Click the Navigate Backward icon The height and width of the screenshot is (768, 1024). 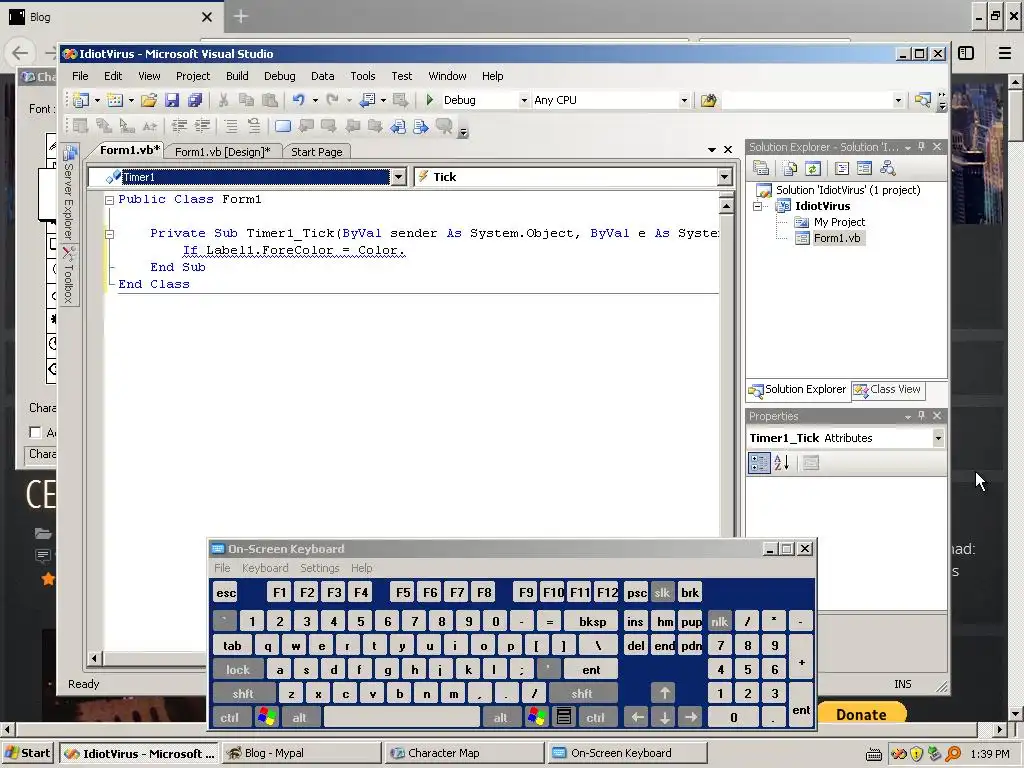point(367,100)
